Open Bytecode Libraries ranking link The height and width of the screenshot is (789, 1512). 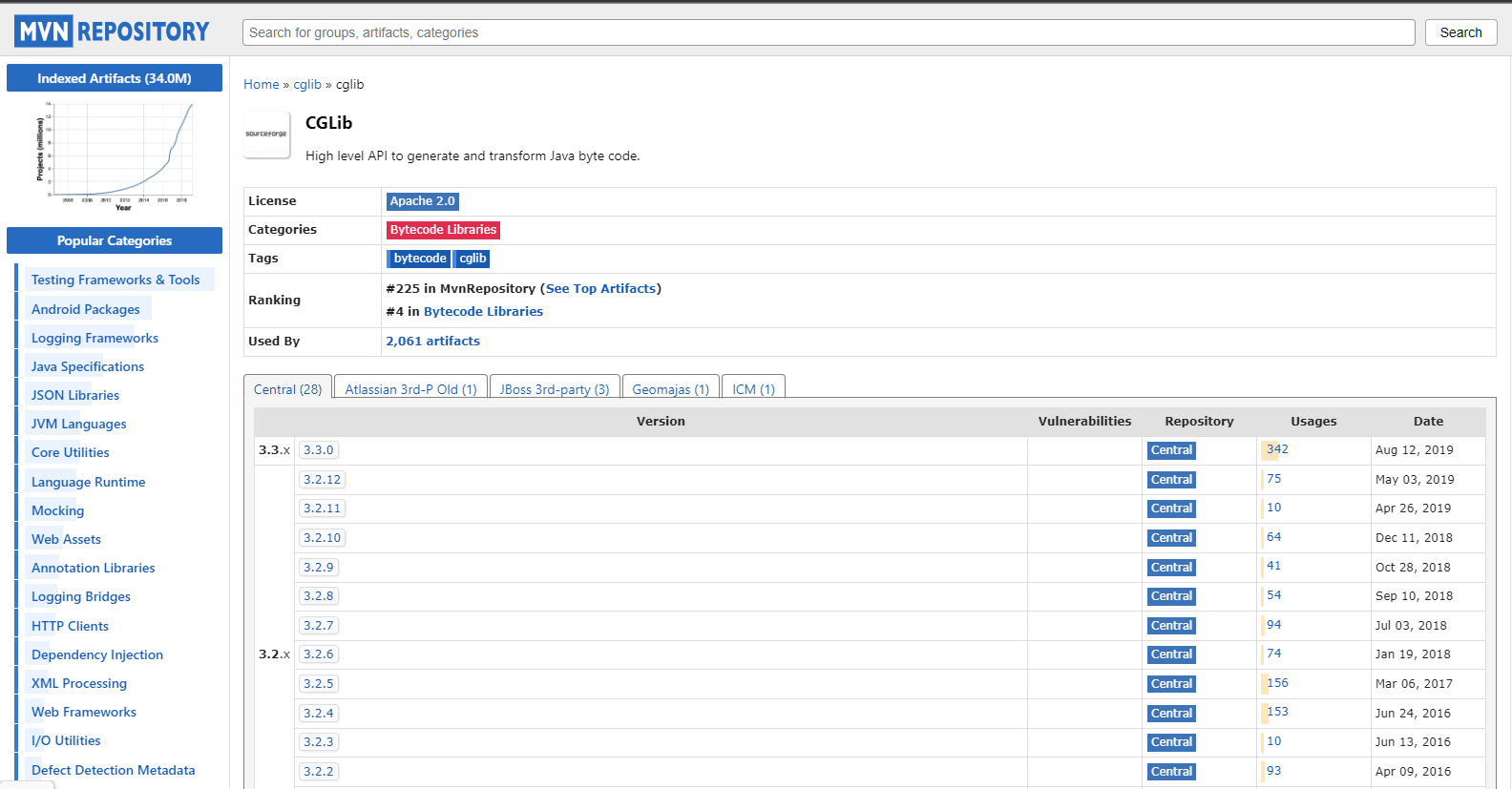click(483, 311)
